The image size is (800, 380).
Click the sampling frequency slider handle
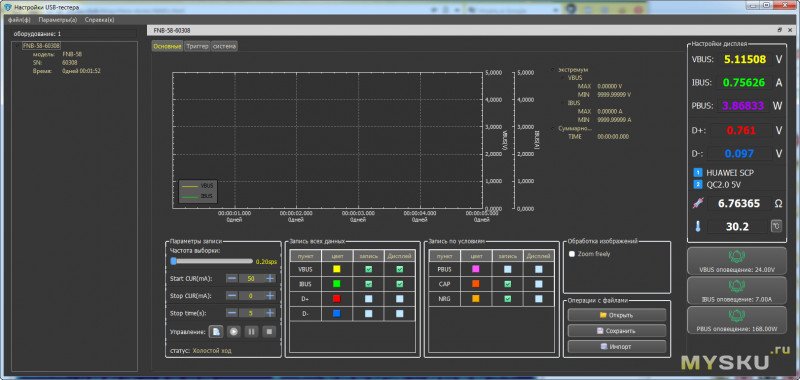coord(173,261)
